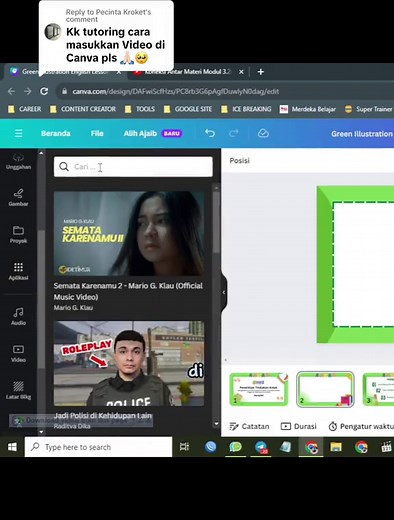Open the Super Trainer bookmark
Image resolution: width=394 pixels, height=520 pixels.
point(369,109)
